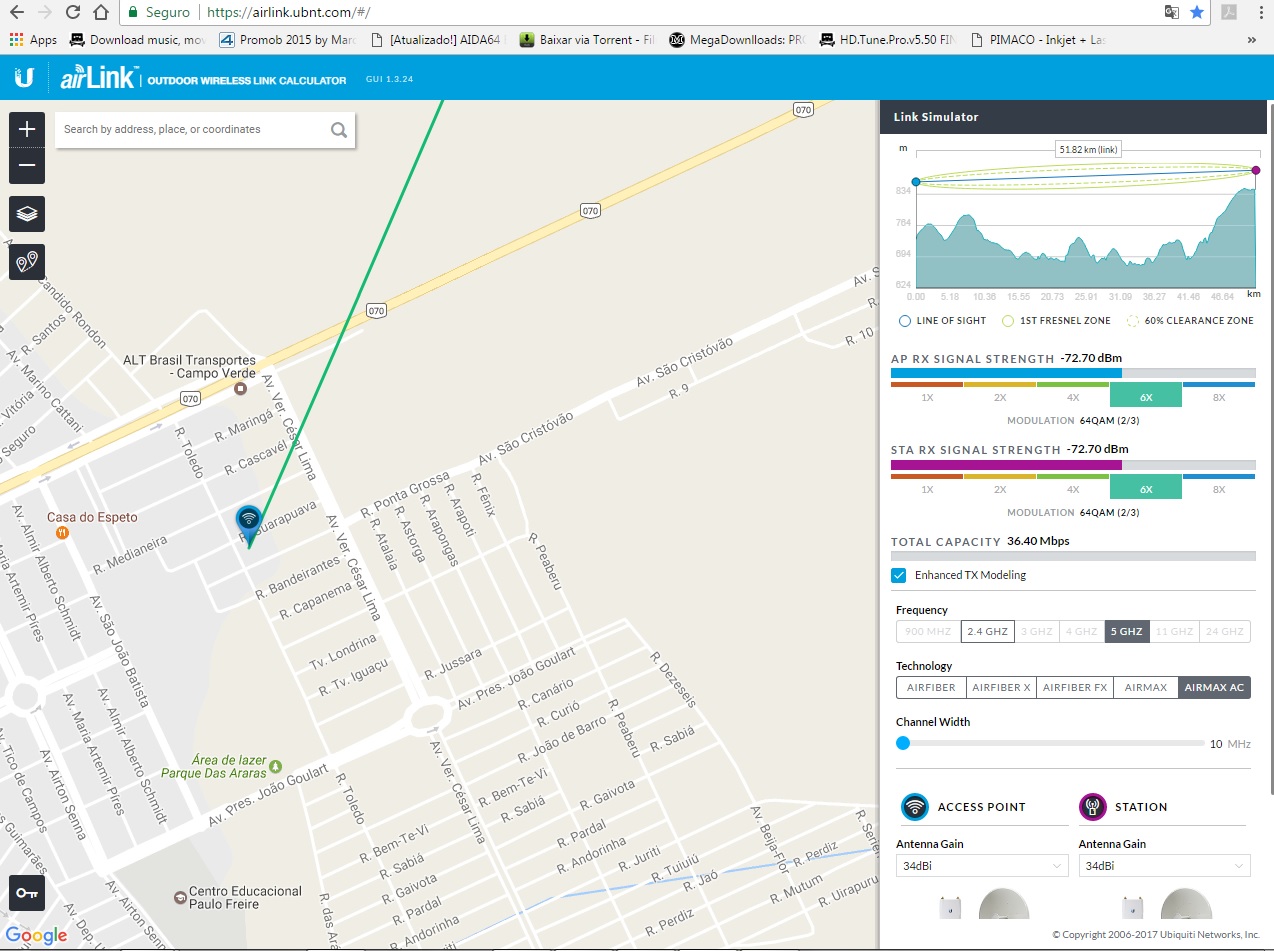Open the Apps bookmarks shortcut
Image resolution: width=1274 pixels, height=951 pixels.
tap(33, 40)
